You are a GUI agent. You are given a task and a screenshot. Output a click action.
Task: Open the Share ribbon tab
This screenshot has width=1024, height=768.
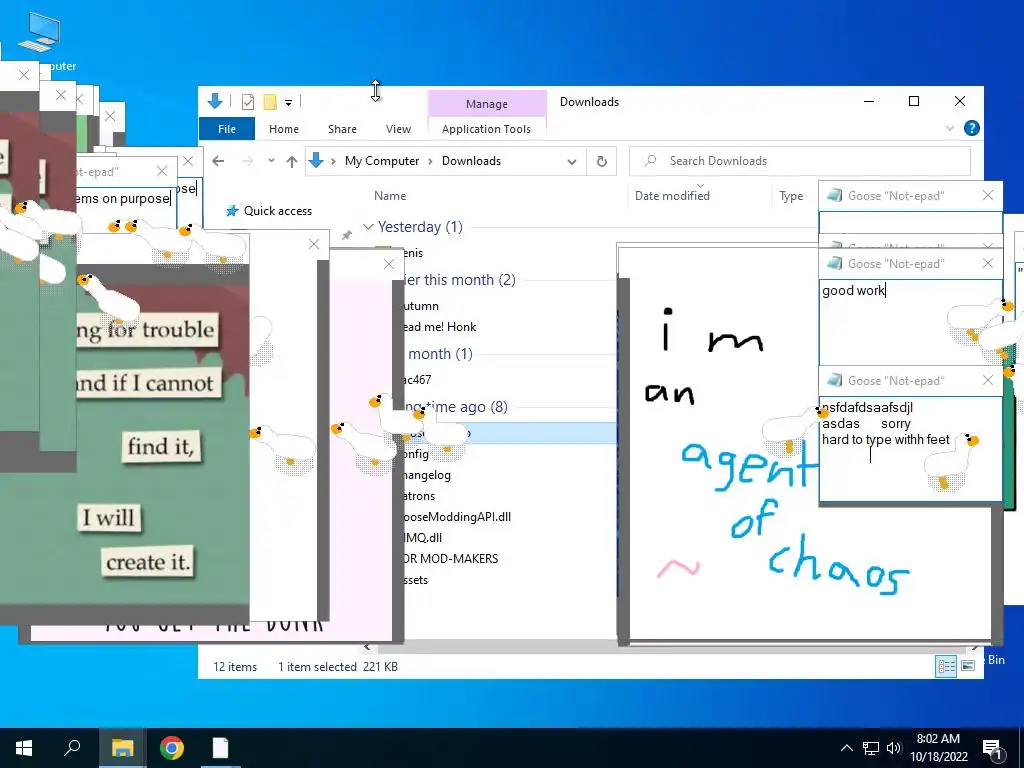click(x=342, y=129)
